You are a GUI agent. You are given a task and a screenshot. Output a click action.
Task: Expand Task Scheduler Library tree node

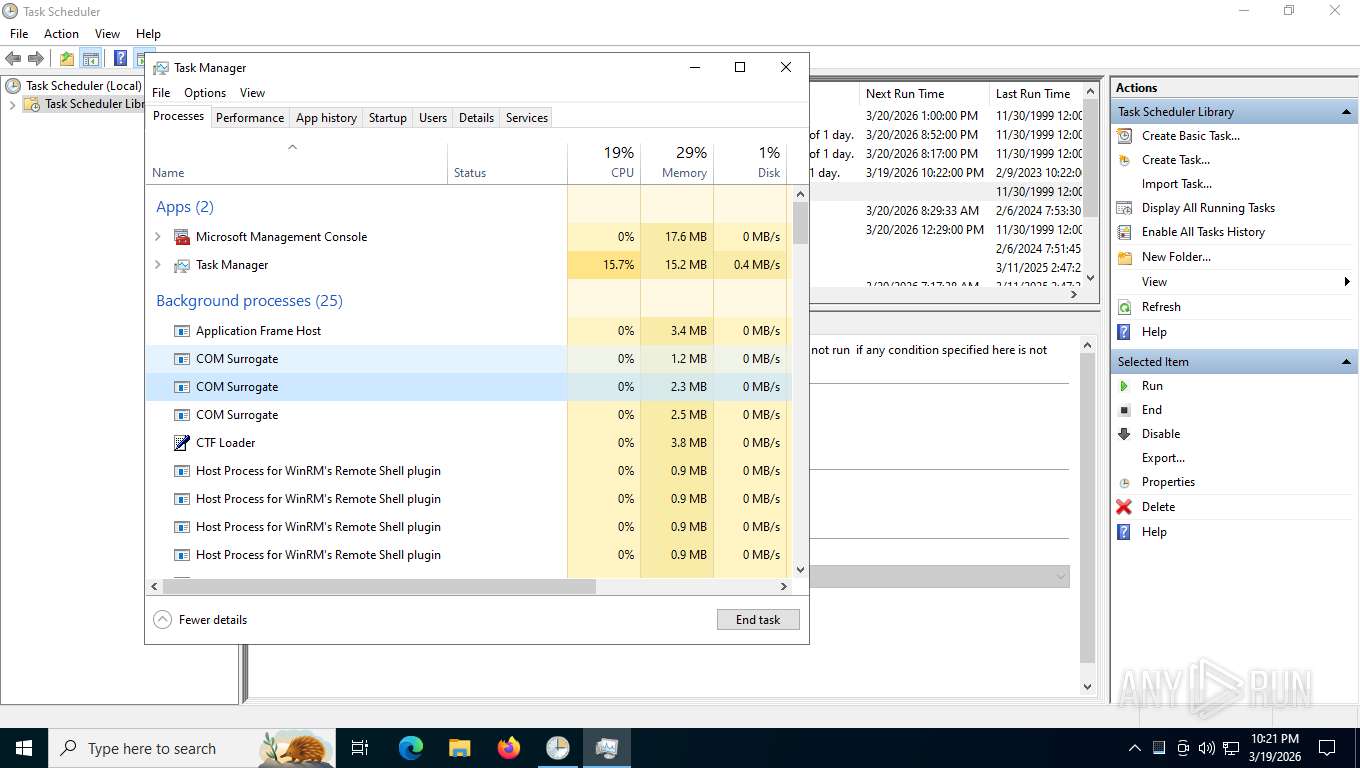tap(13, 104)
